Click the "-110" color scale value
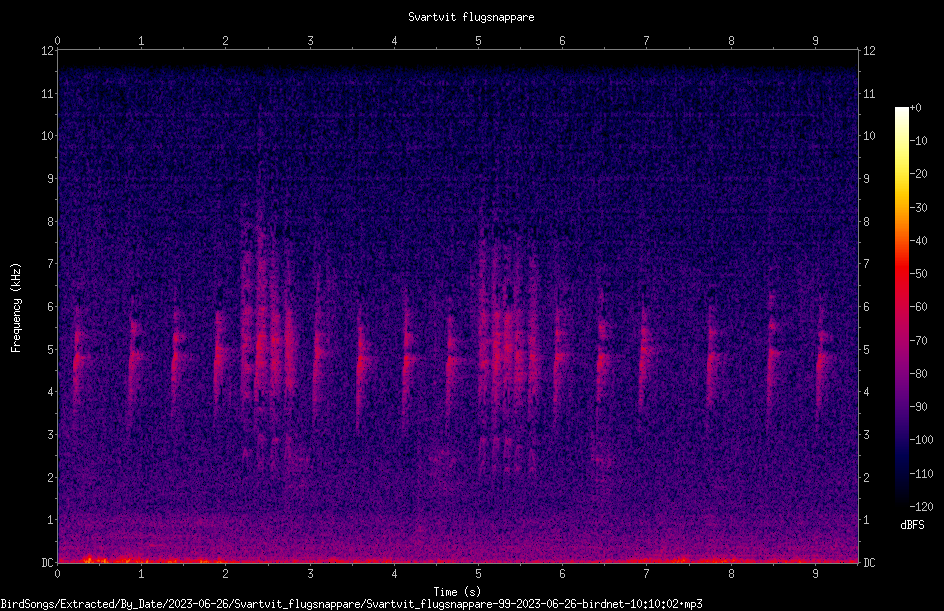944x611 pixels. tap(921, 474)
